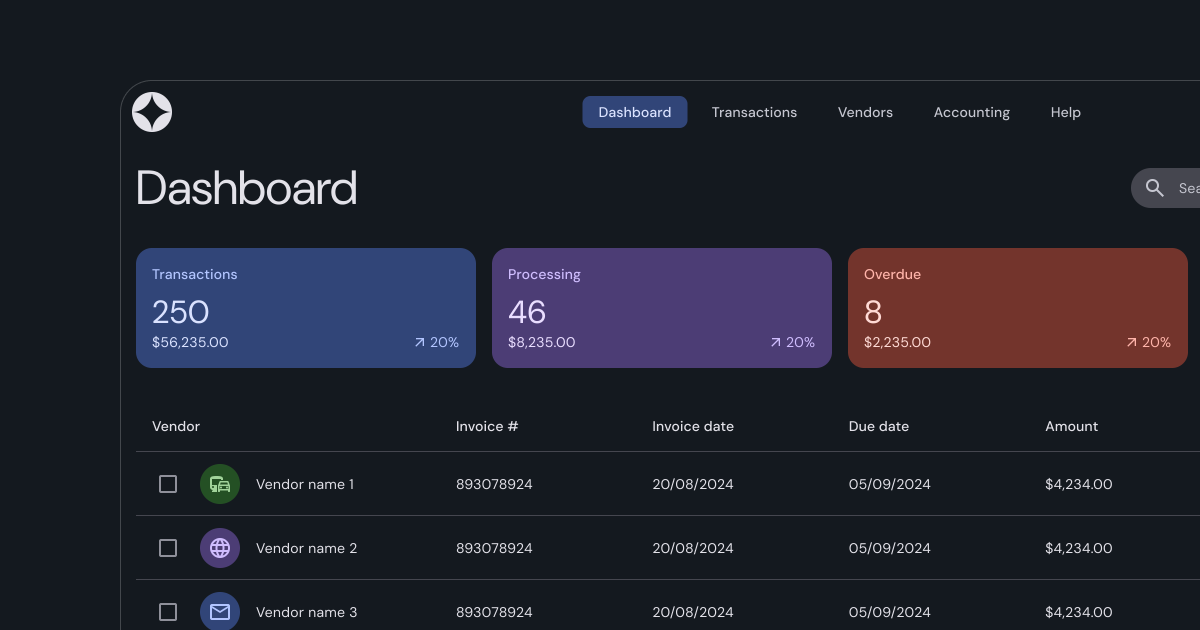Tick the Vendor name 2 checkbox
1200x630 pixels.
[x=168, y=548]
